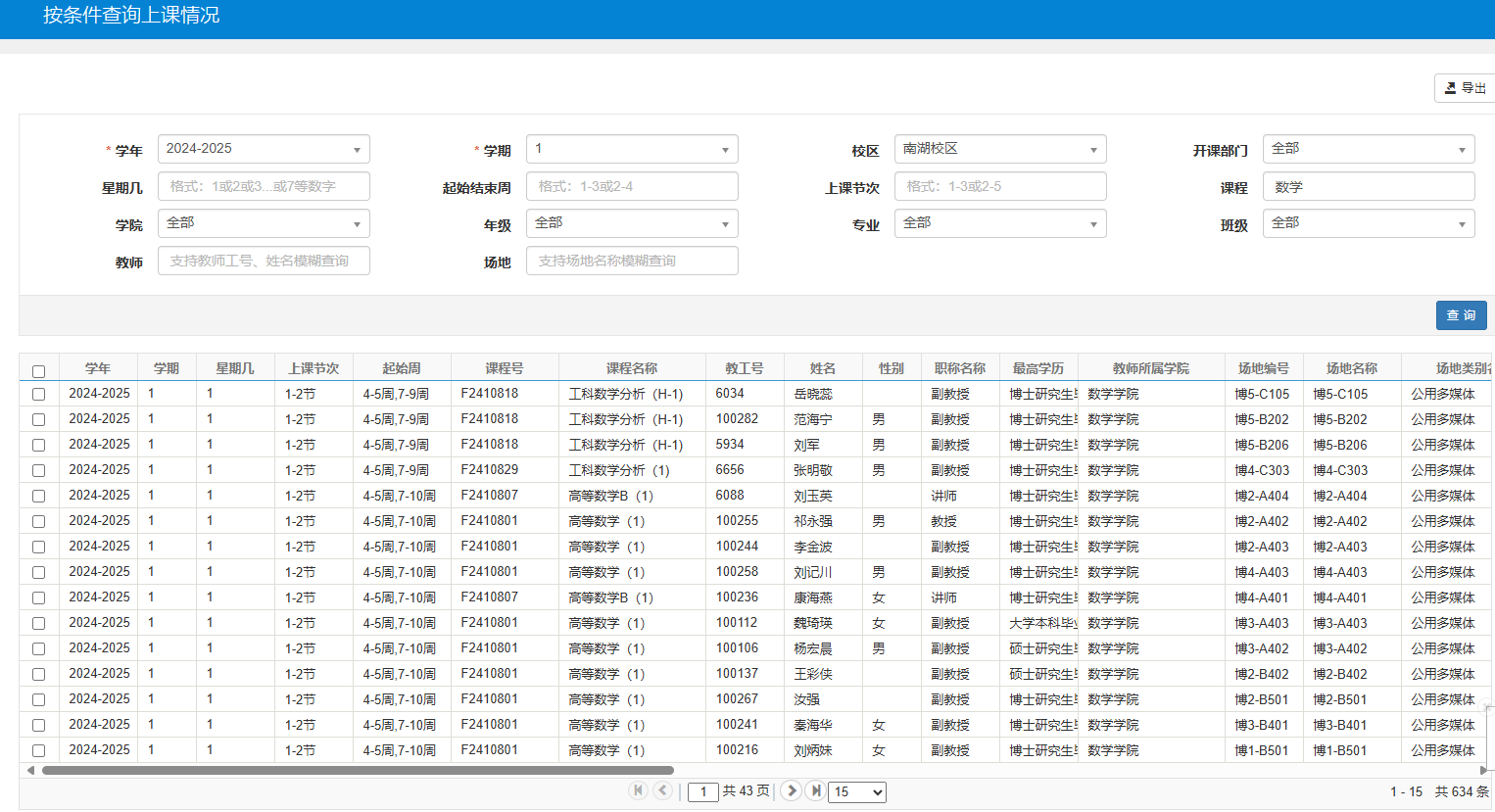Open the 专业 dropdown

[x=1000, y=223]
